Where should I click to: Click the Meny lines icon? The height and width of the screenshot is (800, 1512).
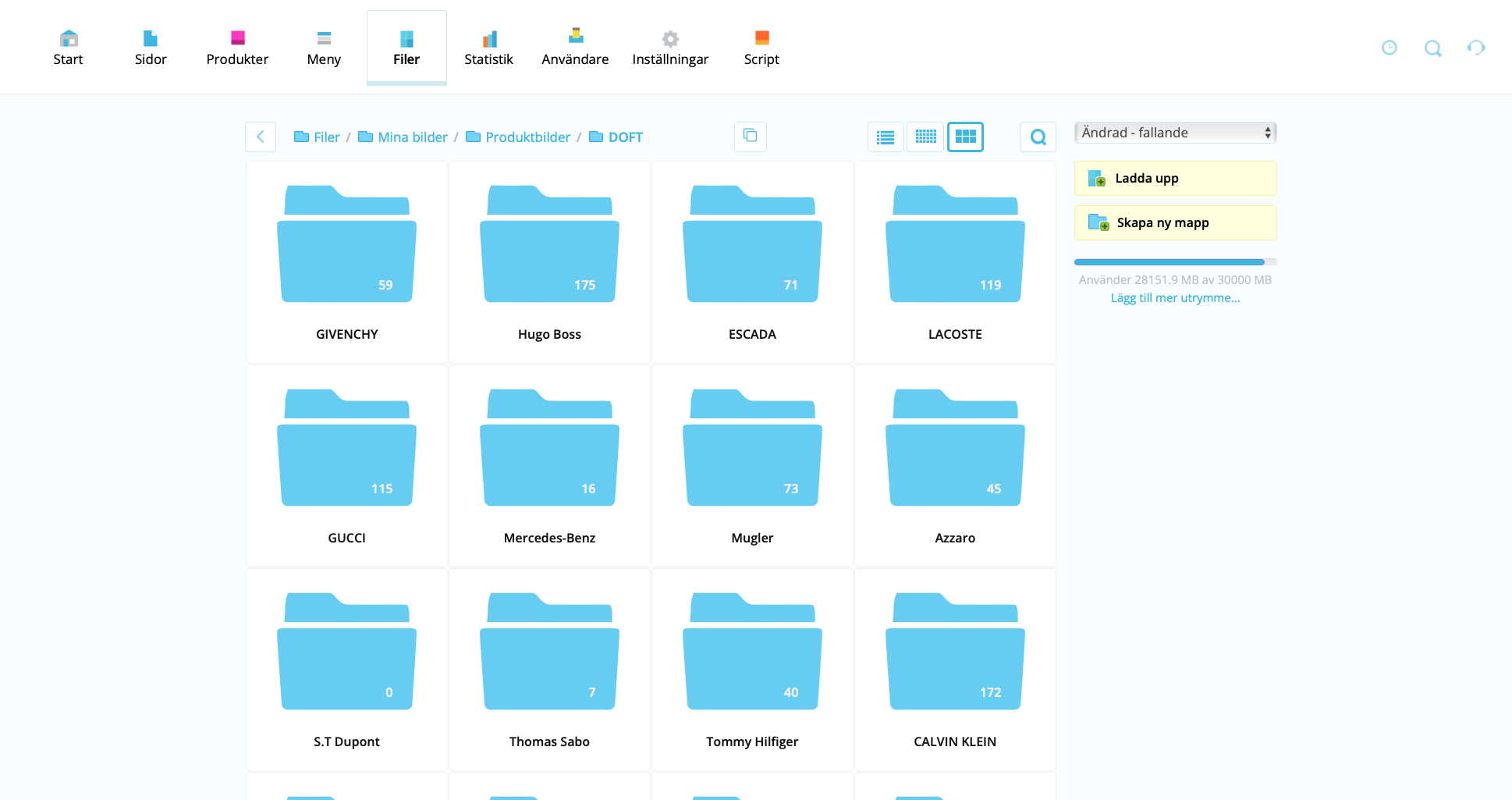coord(325,37)
